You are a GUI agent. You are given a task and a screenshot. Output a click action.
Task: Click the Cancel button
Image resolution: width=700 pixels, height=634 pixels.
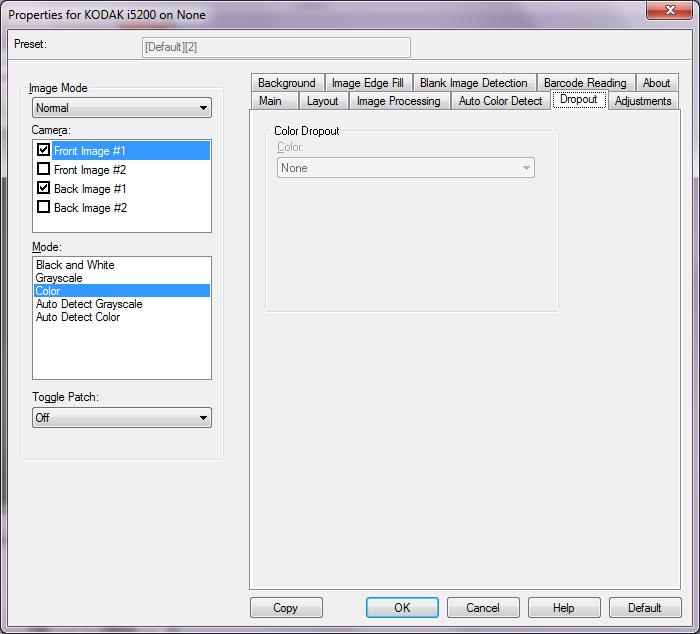coord(483,608)
